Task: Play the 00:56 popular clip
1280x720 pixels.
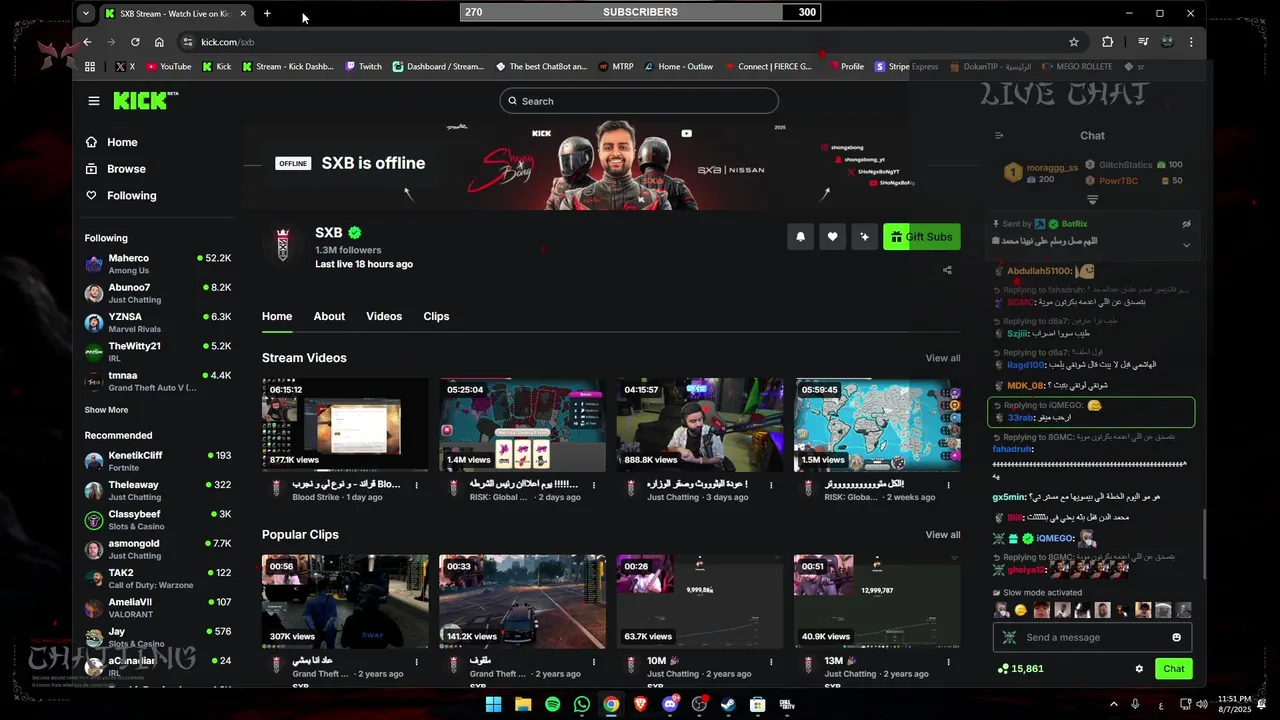Action: [345, 602]
